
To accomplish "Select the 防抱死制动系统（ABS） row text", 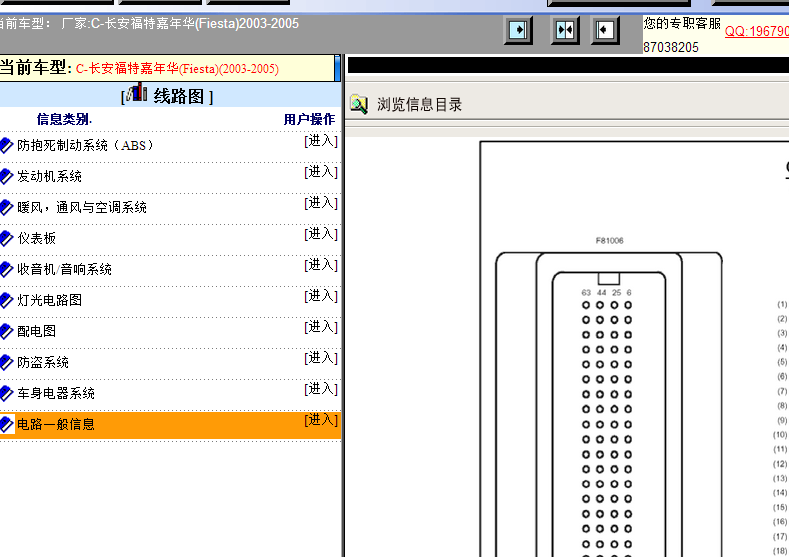I will [x=85, y=145].
